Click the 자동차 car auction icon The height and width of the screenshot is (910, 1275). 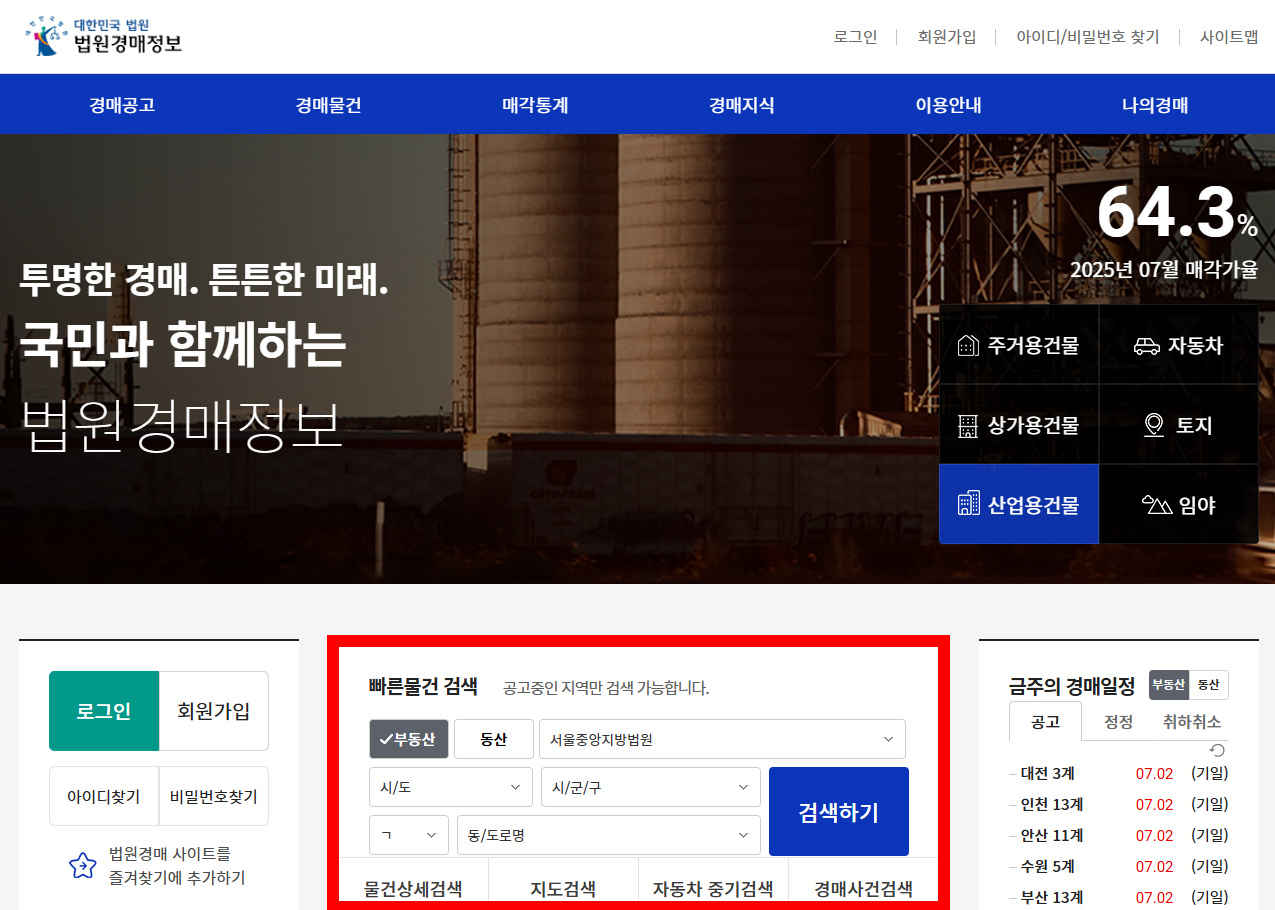click(x=1178, y=343)
